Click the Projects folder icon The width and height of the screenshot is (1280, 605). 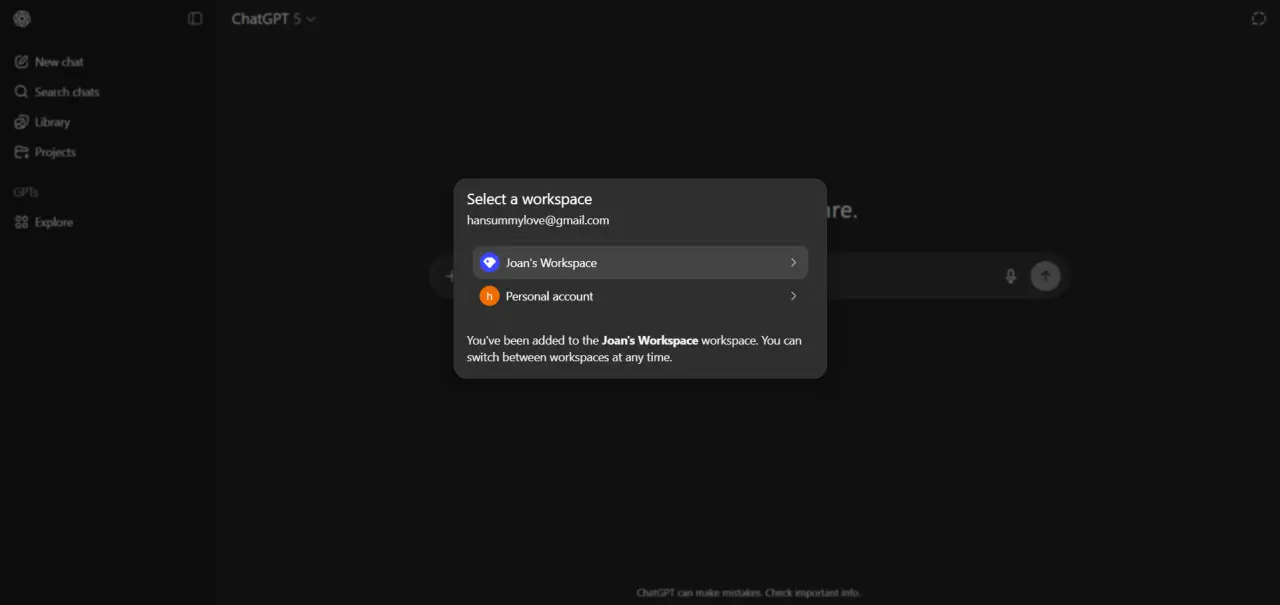coord(21,152)
